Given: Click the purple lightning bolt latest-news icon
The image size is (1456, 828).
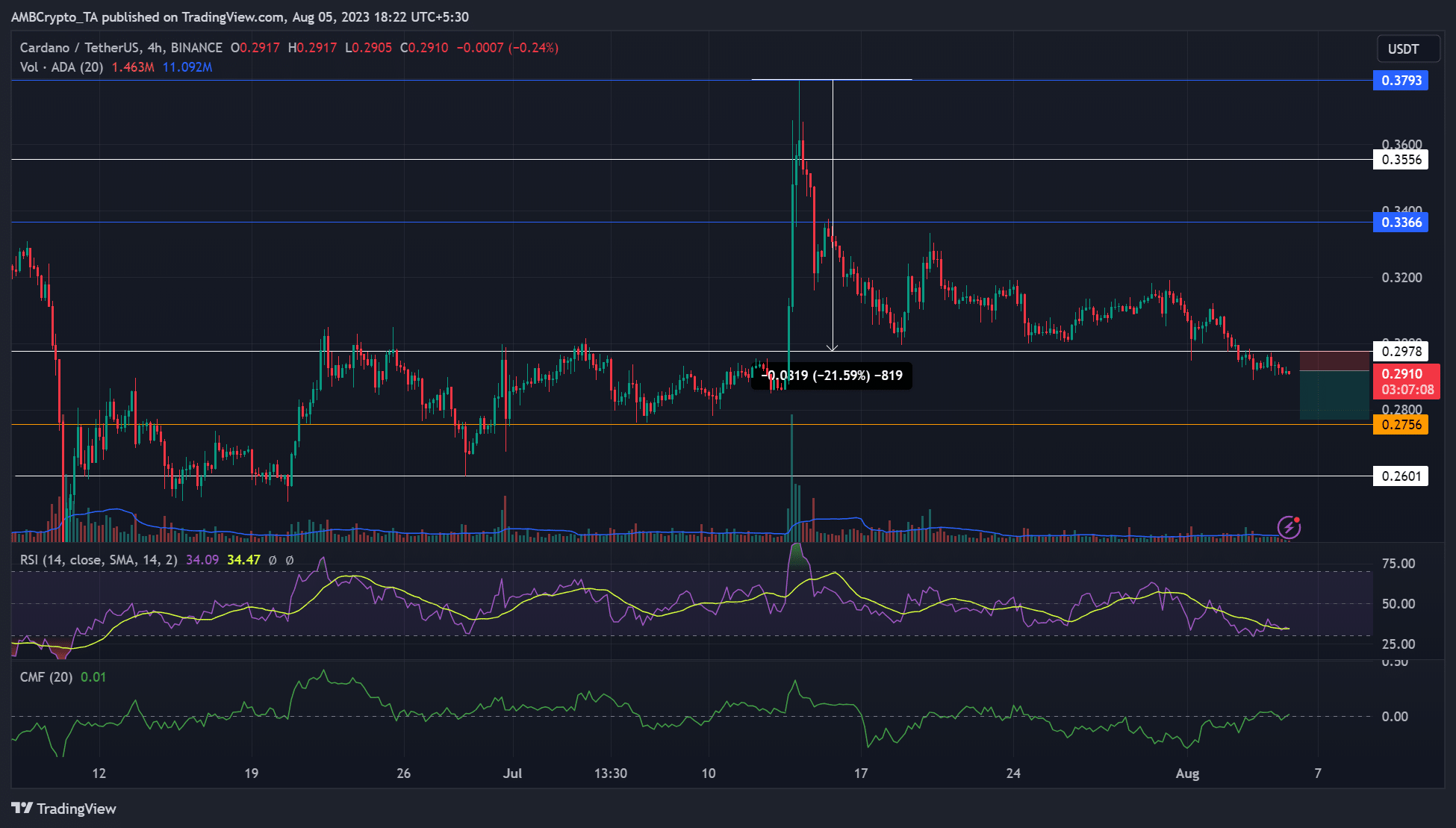Looking at the screenshot, I should [x=1289, y=527].
